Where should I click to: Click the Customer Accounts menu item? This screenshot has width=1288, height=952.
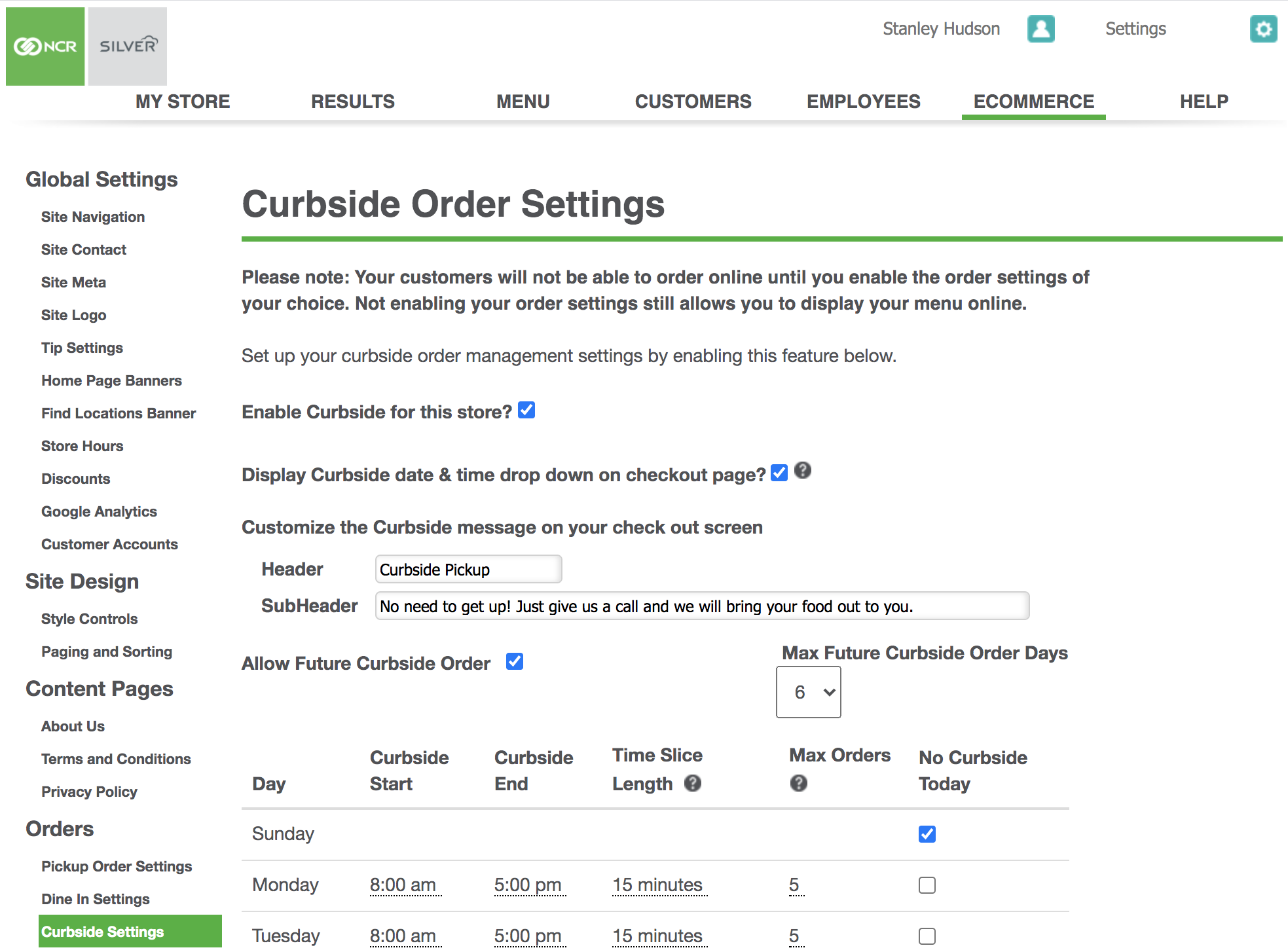click(109, 544)
